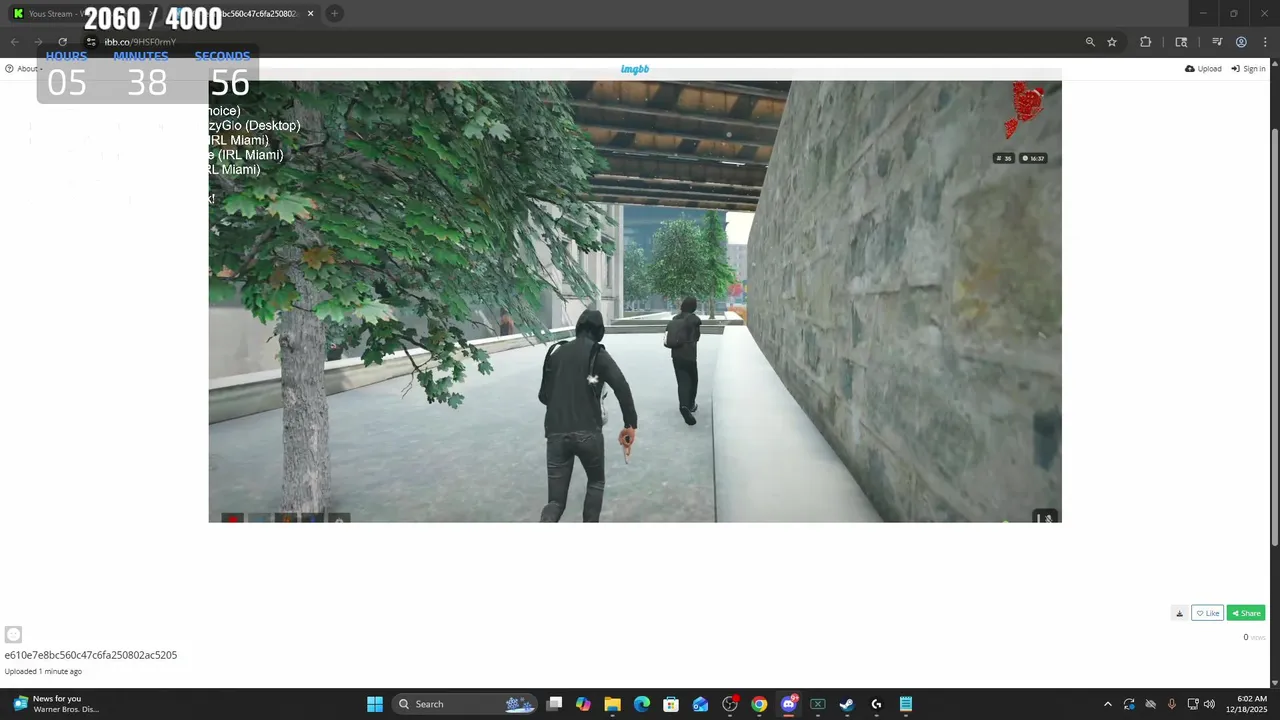The width and height of the screenshot is (1280, 720).
Task: Open the media control icon in Chrome toolbar
Action: (1217, 42)
